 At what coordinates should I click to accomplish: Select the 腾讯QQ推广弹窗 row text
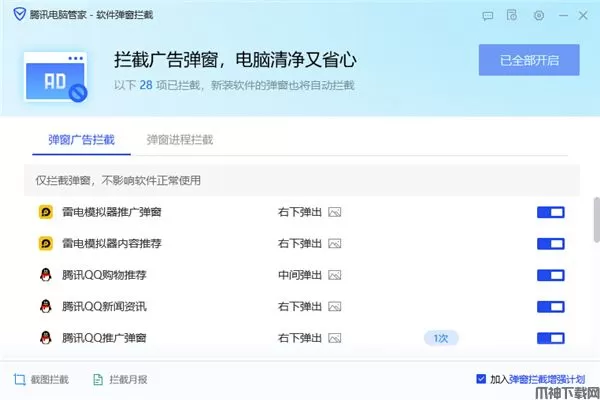click(x=104, y=338)
